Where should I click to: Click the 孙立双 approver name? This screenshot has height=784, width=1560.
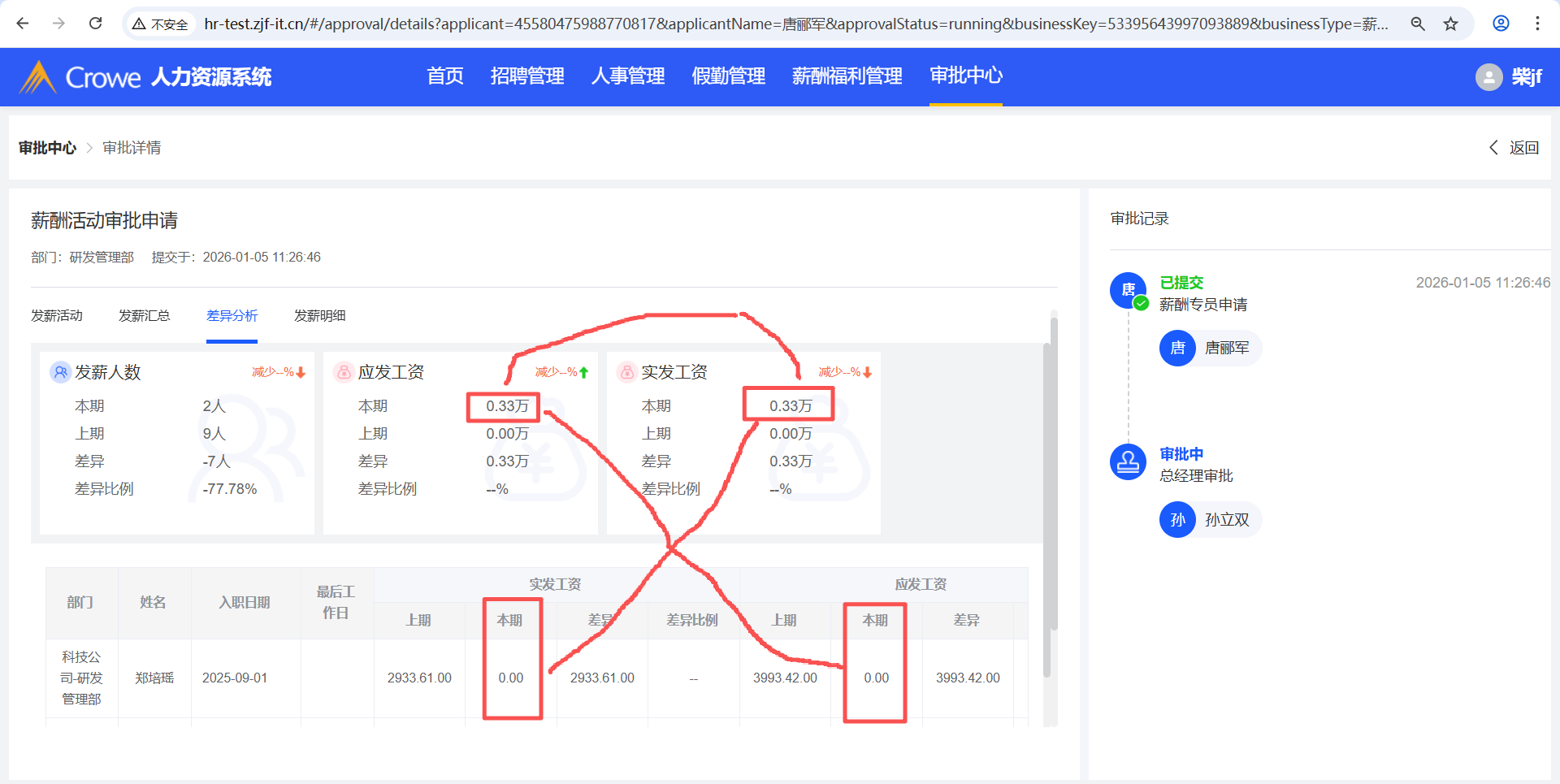1227,520
